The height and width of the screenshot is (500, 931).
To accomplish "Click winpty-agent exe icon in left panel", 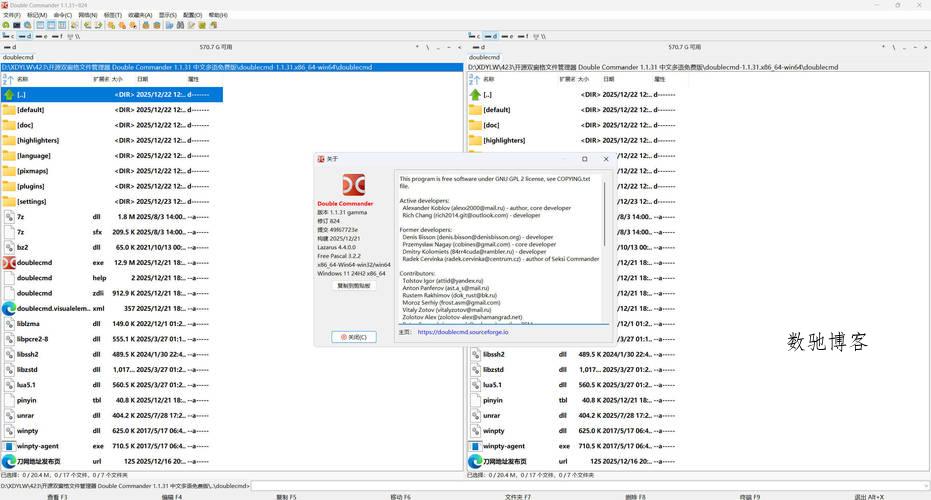I will (x=9, y=446).
